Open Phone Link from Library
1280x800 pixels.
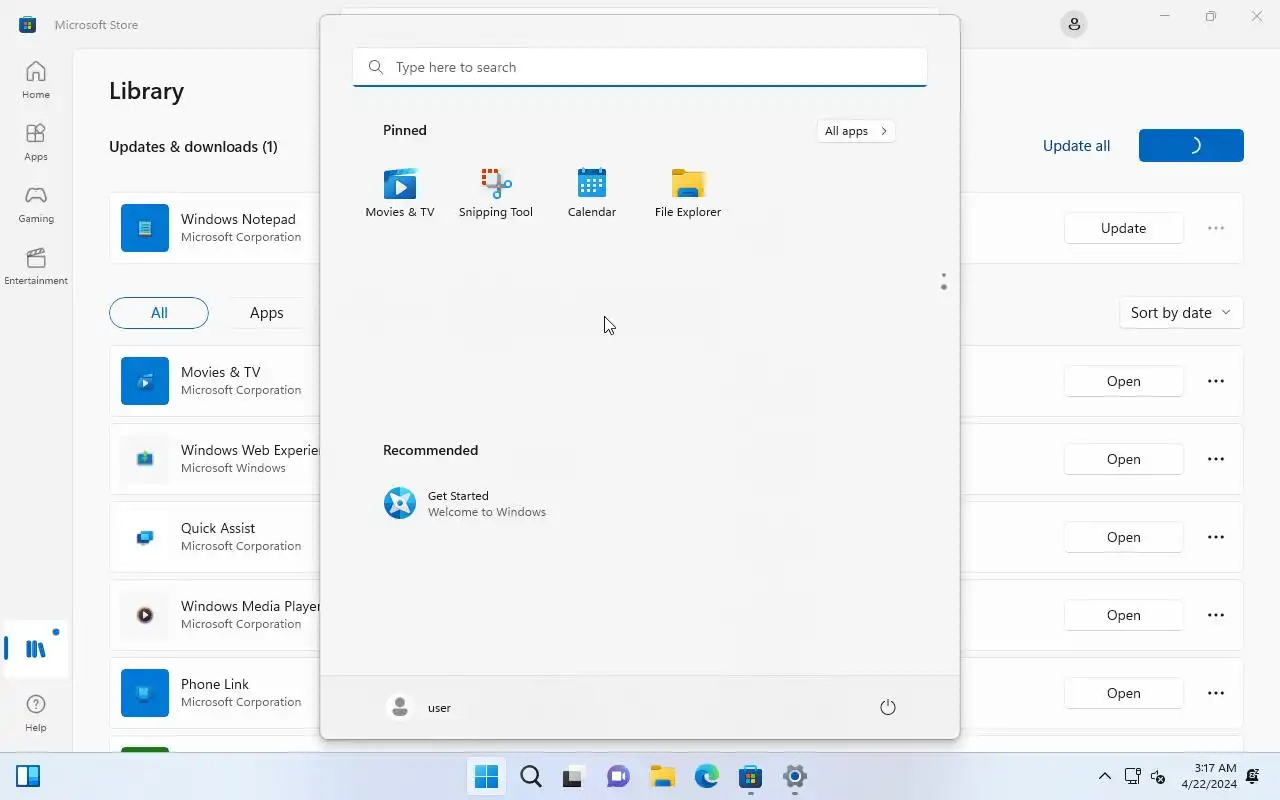coord(1124,693)
